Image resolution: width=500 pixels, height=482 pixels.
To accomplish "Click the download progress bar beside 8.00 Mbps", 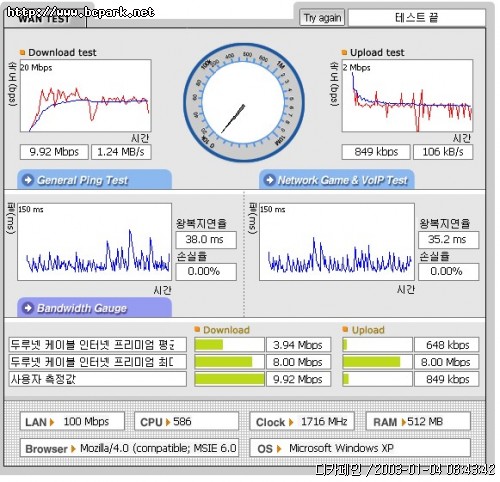I will (x=229, y=362).
